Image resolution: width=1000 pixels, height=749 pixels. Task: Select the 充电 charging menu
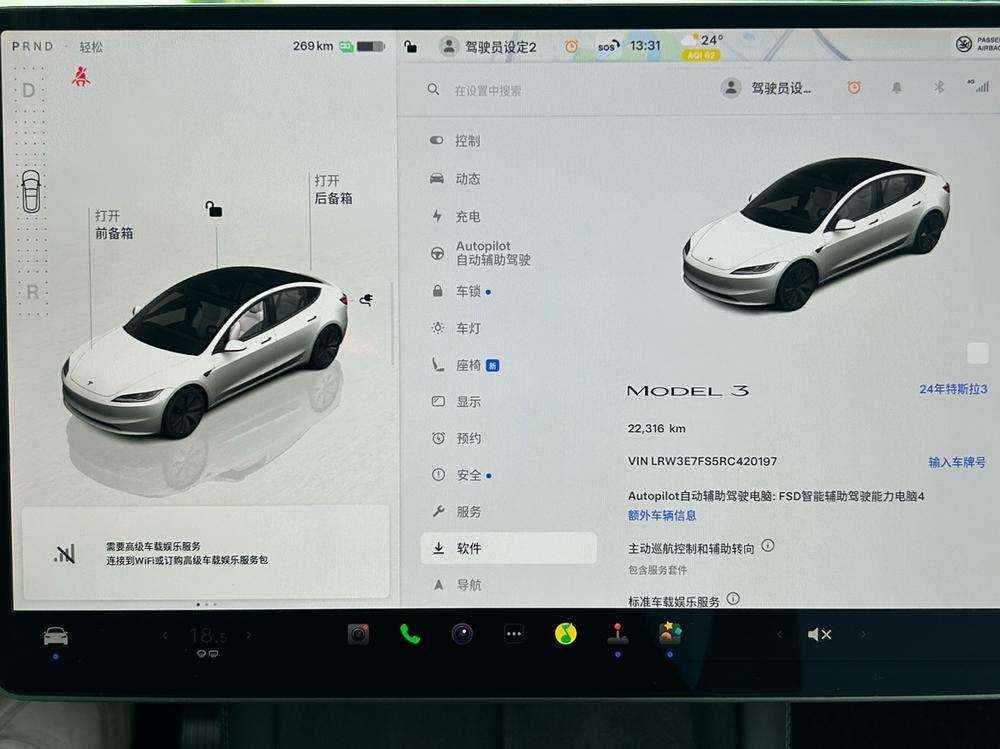[455, 216]
